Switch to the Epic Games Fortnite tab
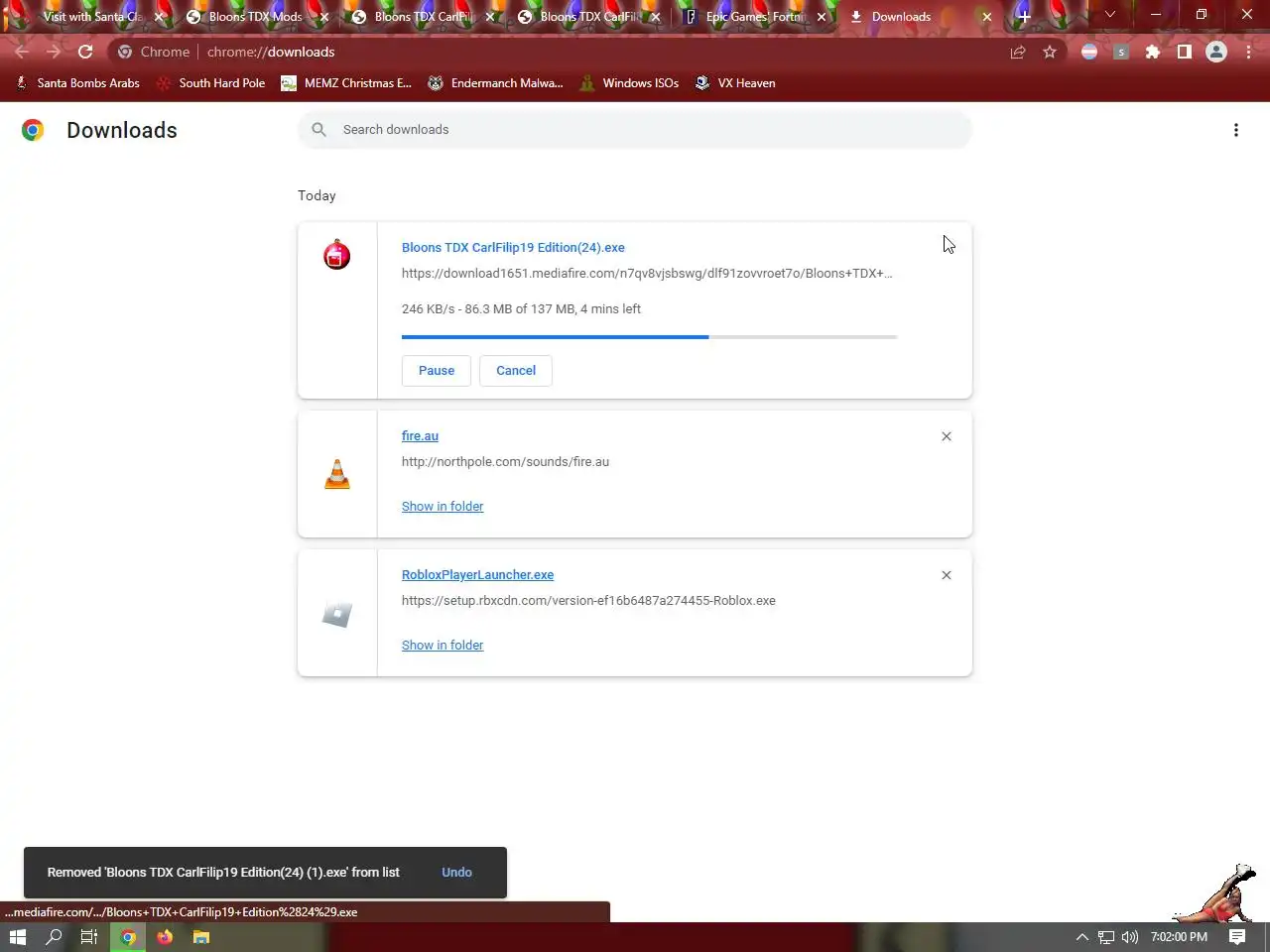This screenshot has width=1270, height=952. coord(754,17)
